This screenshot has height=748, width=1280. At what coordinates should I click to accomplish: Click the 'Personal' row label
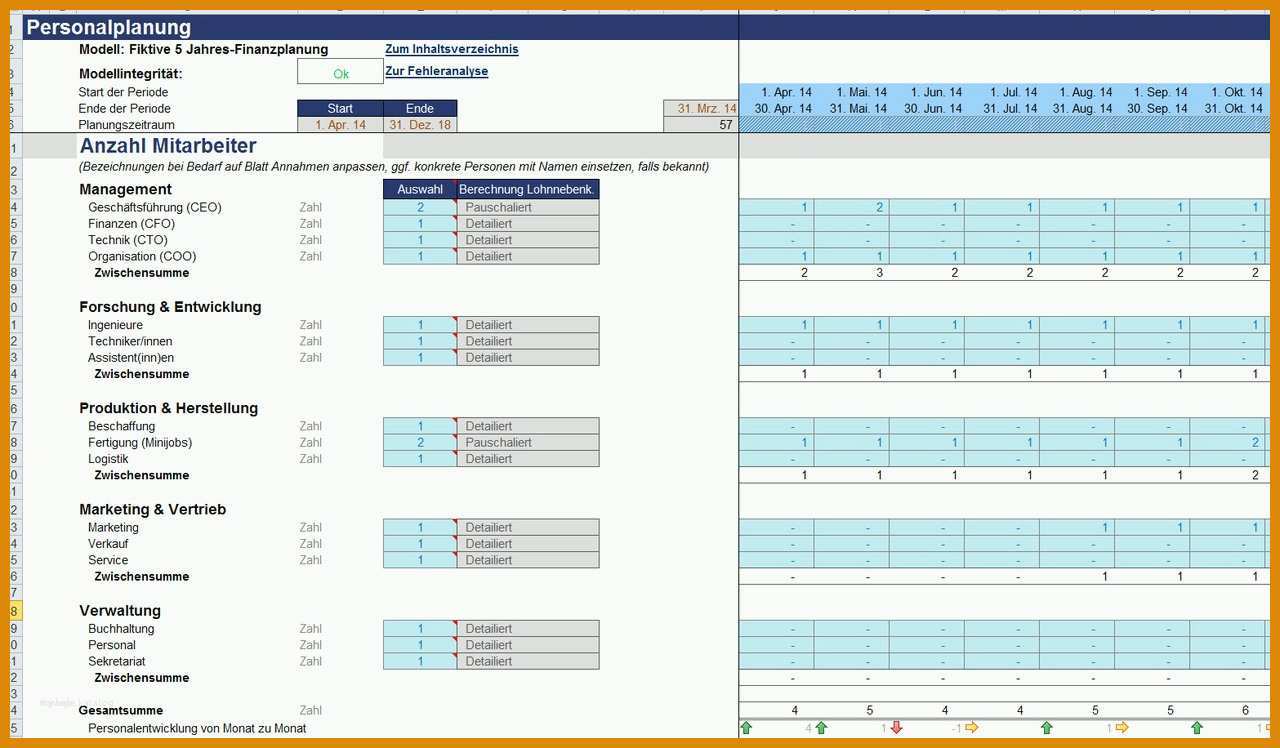click(x=112, y=645)
